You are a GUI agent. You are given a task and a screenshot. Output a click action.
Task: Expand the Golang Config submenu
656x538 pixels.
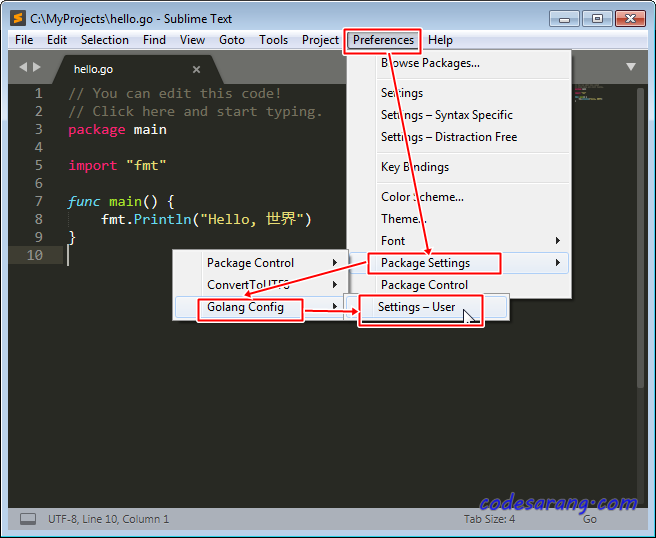pos(259,307)
